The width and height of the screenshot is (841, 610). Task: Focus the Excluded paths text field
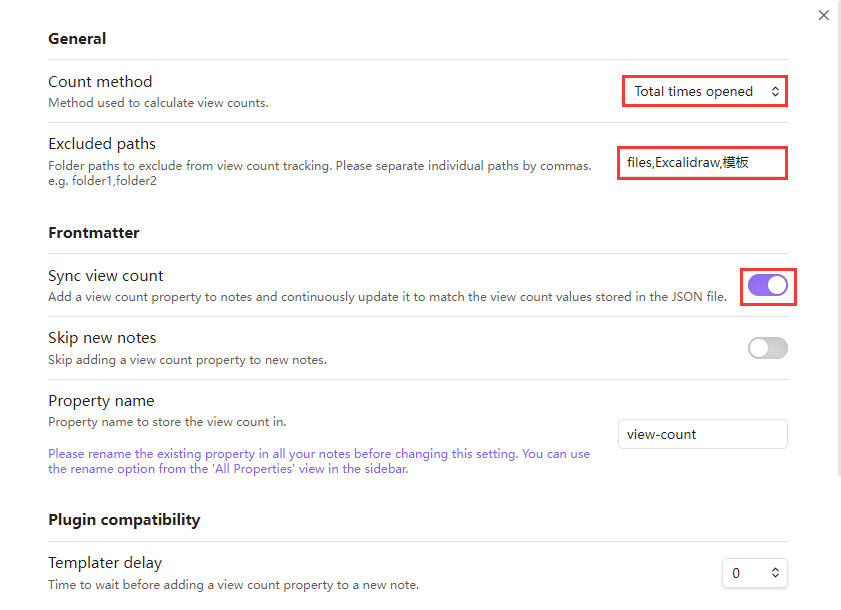[x=702, y=162]
